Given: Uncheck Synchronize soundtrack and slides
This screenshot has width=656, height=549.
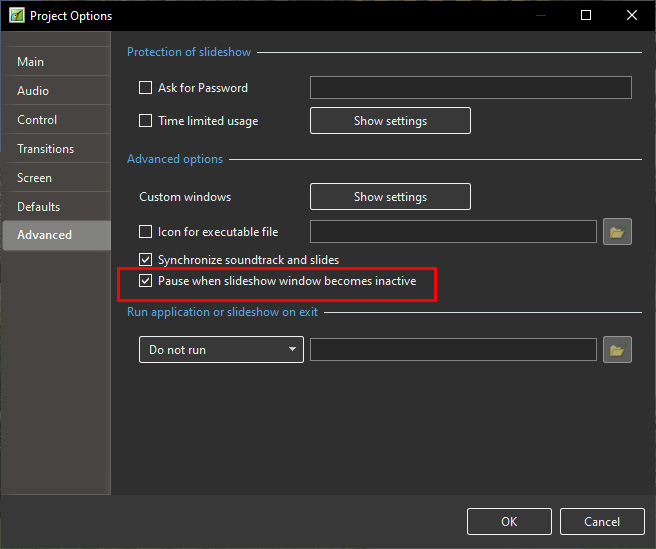Looking at the screenshot, I should point(146,260).
